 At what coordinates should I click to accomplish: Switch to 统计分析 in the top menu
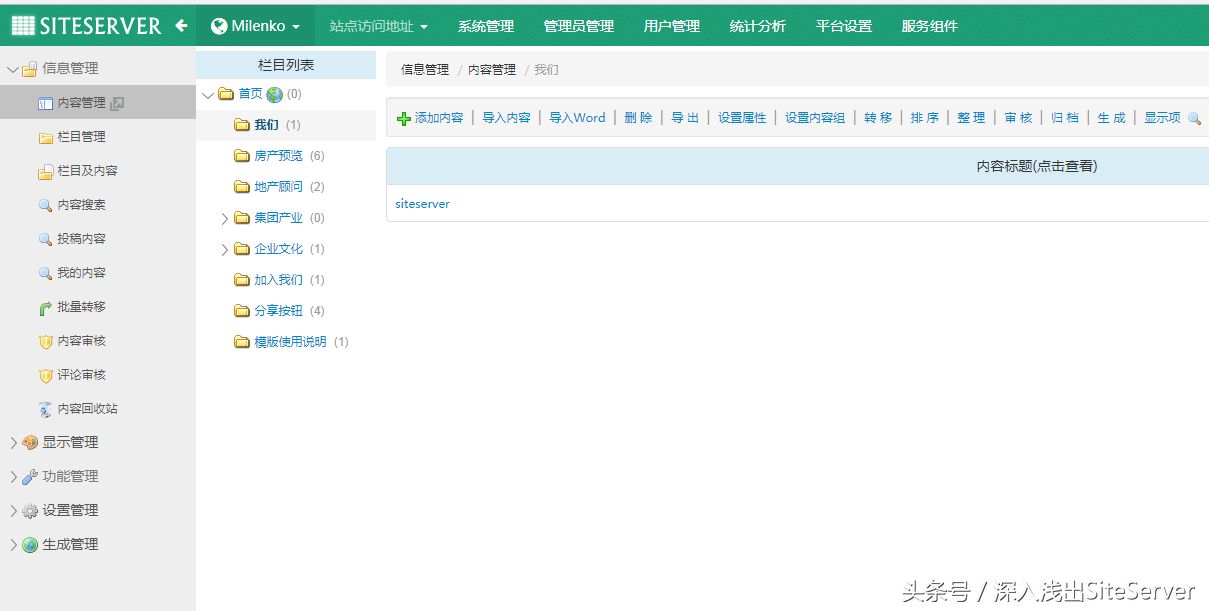tap(757, 26)
